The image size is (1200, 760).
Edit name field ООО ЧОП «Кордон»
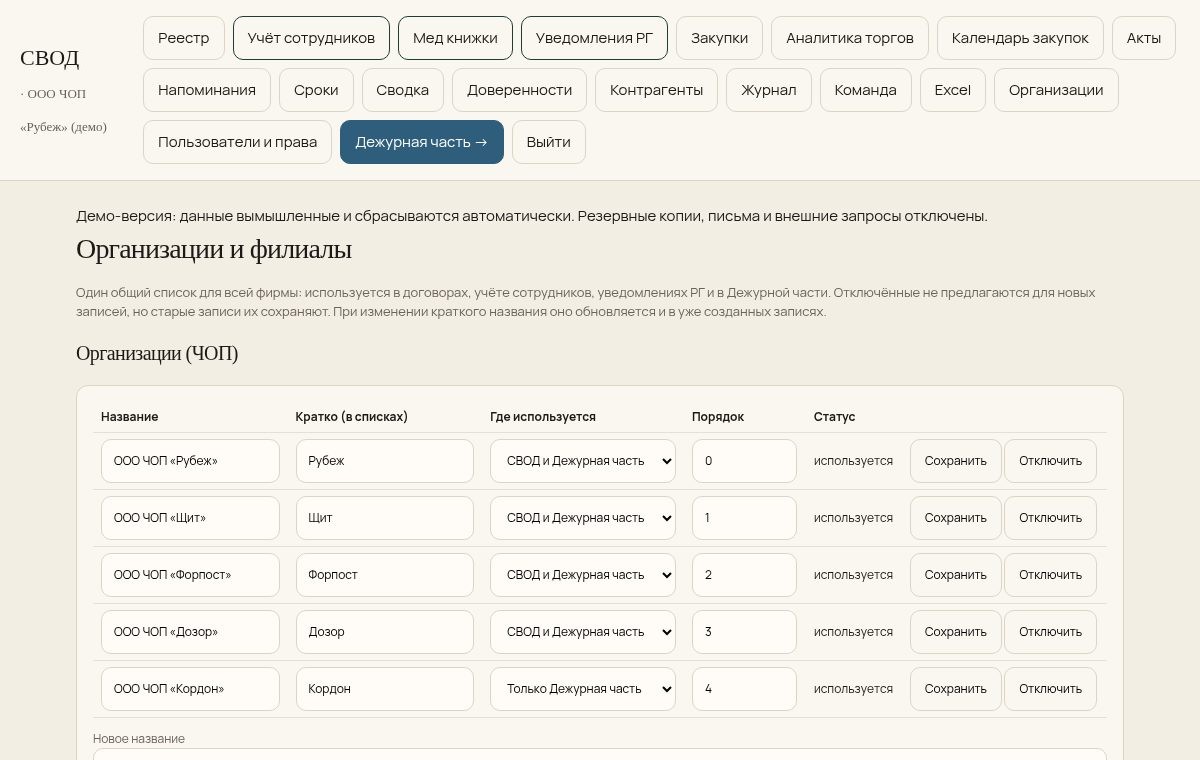click(190, 689)
